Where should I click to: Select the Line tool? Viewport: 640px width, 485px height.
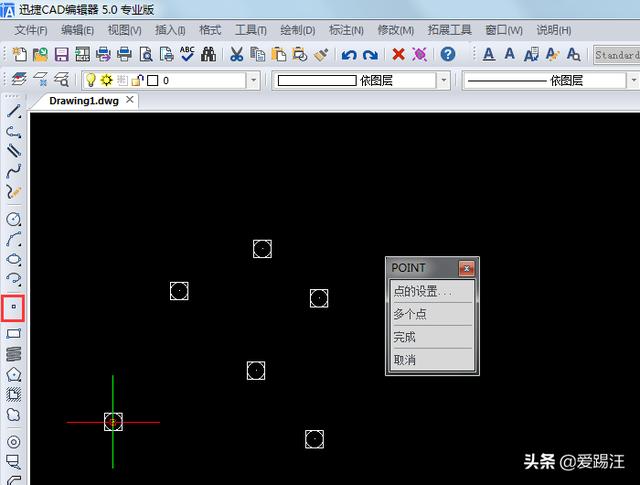point(13,111)
